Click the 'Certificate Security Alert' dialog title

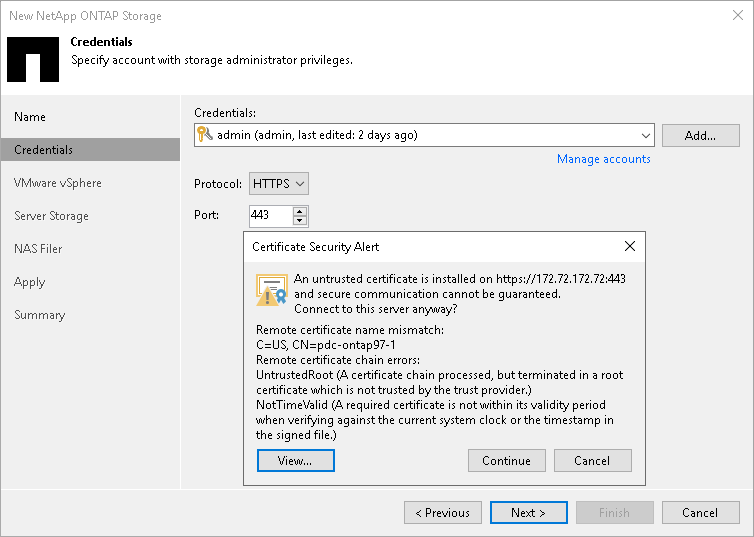[315, 247]
